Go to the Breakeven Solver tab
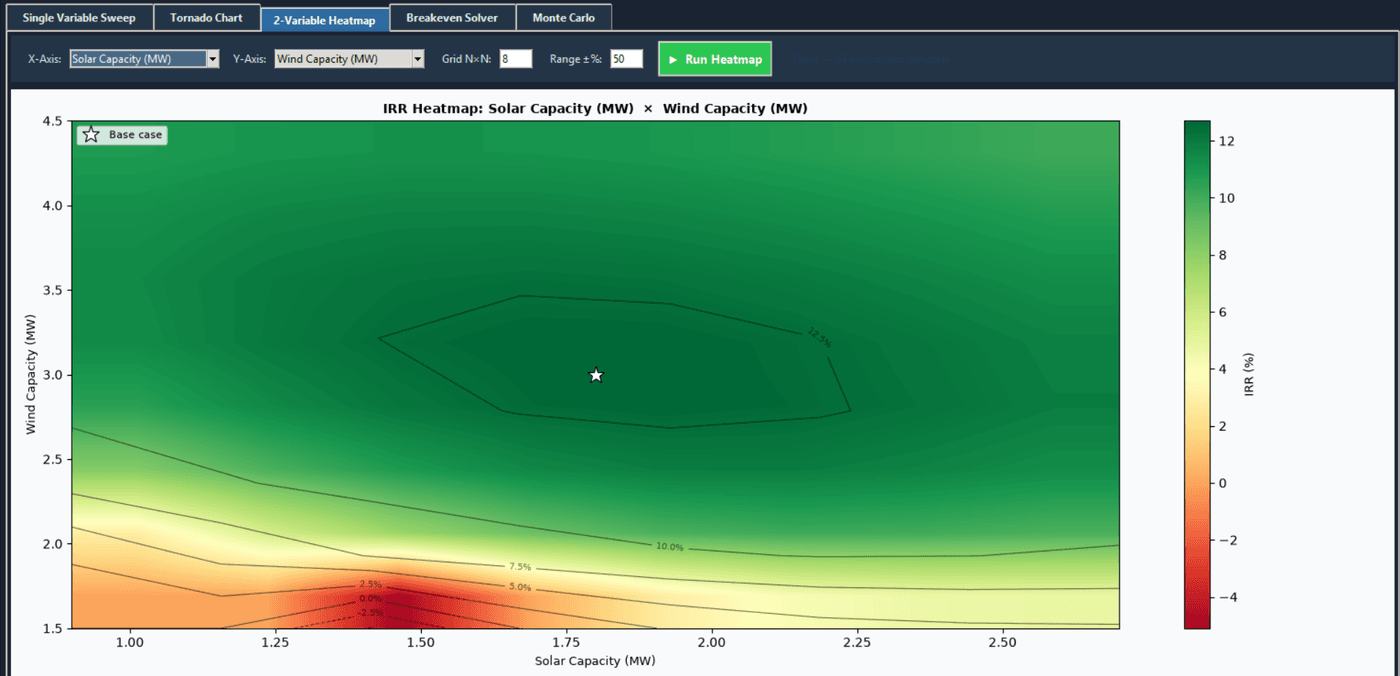The image size is (1400, 676). (x=452, y=18)
